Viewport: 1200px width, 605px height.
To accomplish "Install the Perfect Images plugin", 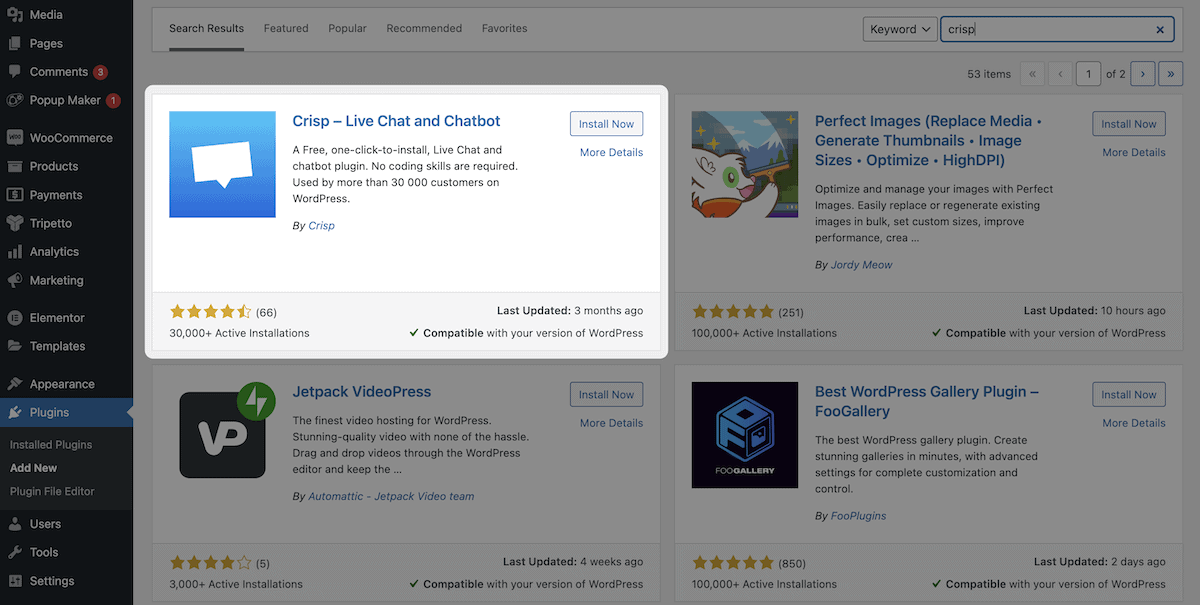I will tap(1129, 124).
